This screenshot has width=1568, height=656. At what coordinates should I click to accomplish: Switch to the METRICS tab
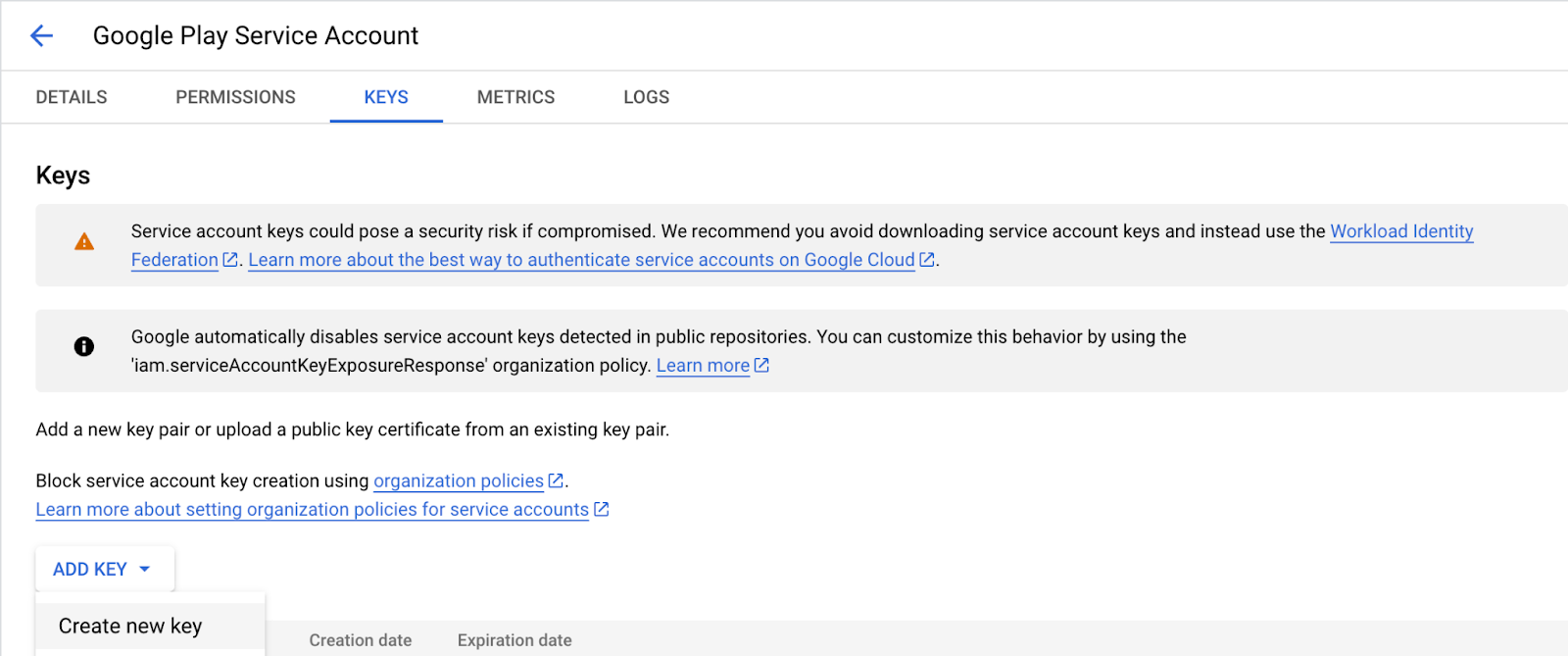click(x=514, y=96)
